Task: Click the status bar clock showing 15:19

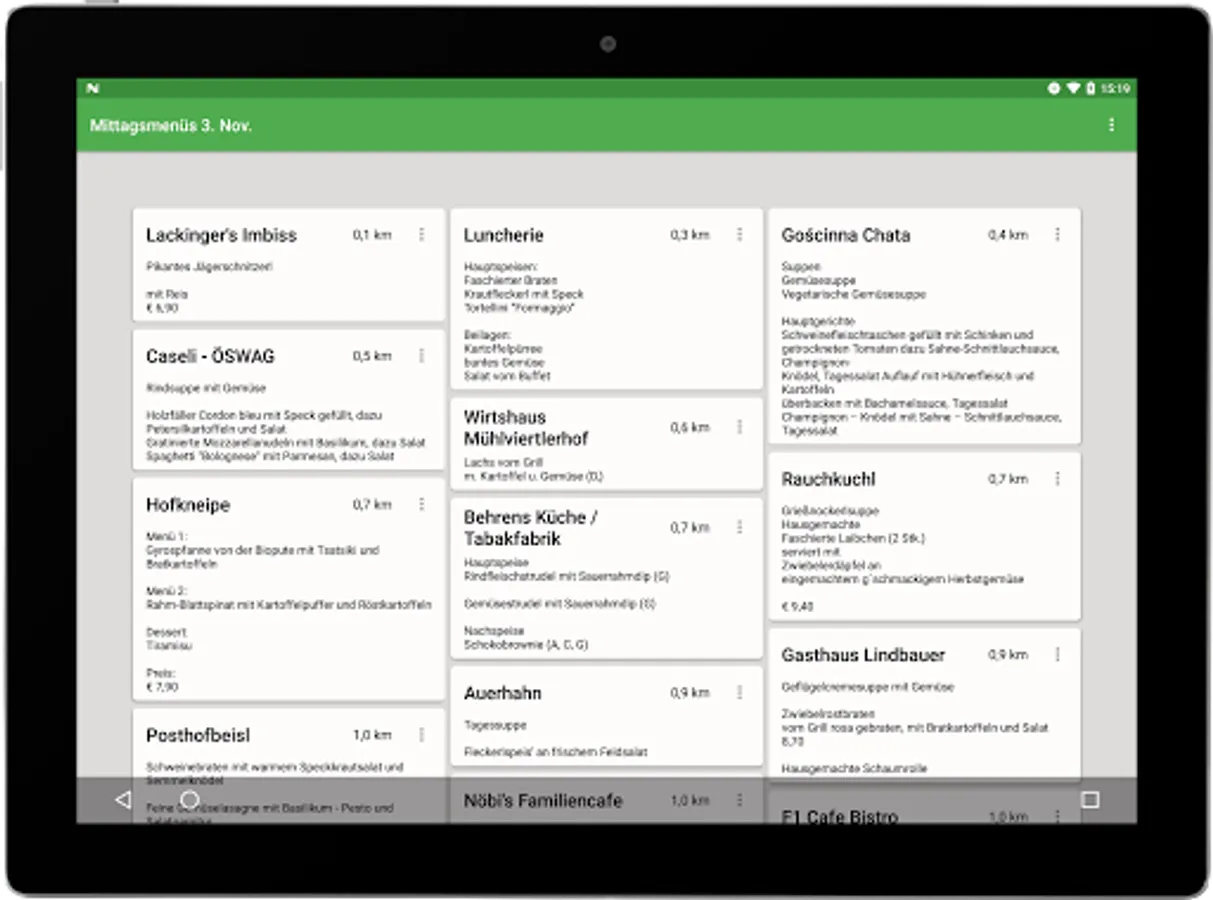Action: click(1115, 88)
